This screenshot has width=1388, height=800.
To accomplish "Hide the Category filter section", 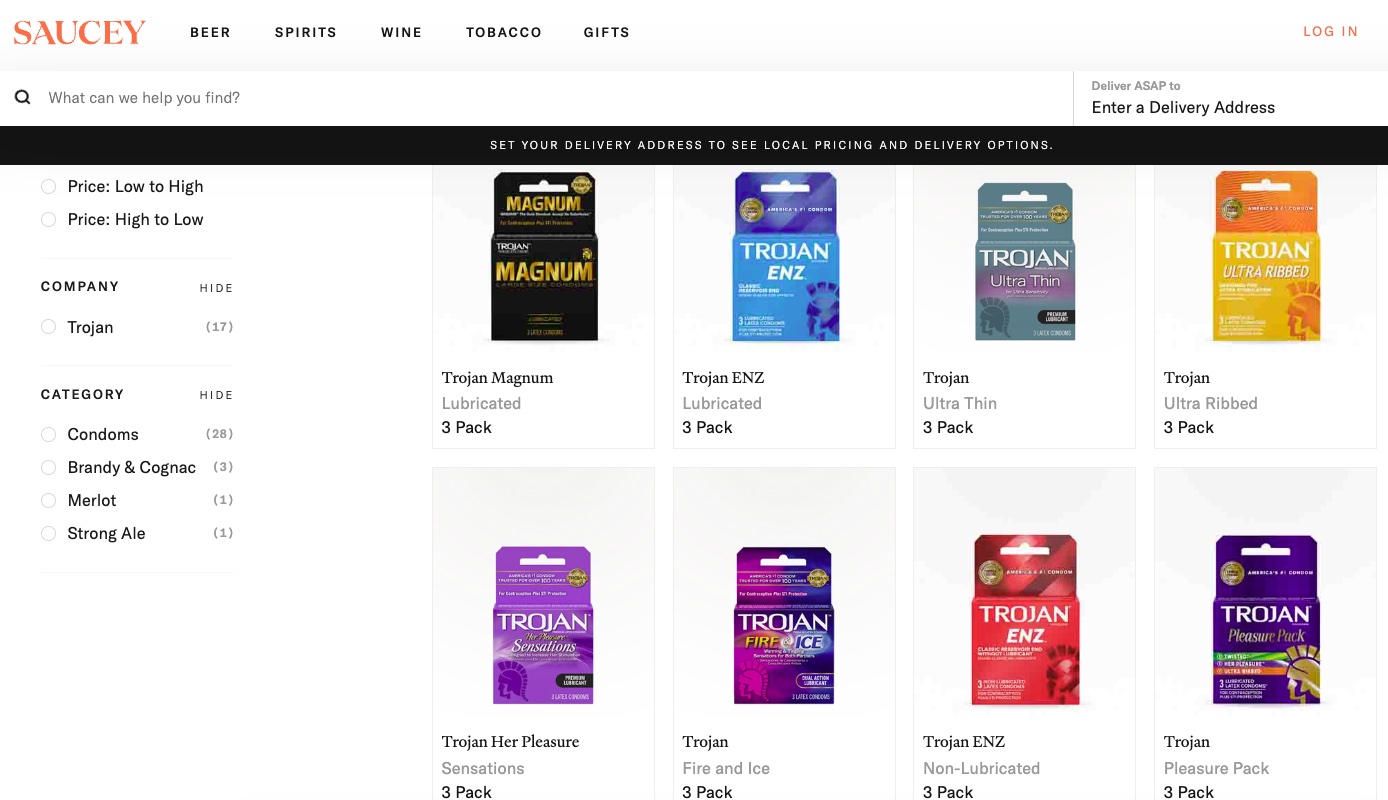I will (x=216, y=395).
